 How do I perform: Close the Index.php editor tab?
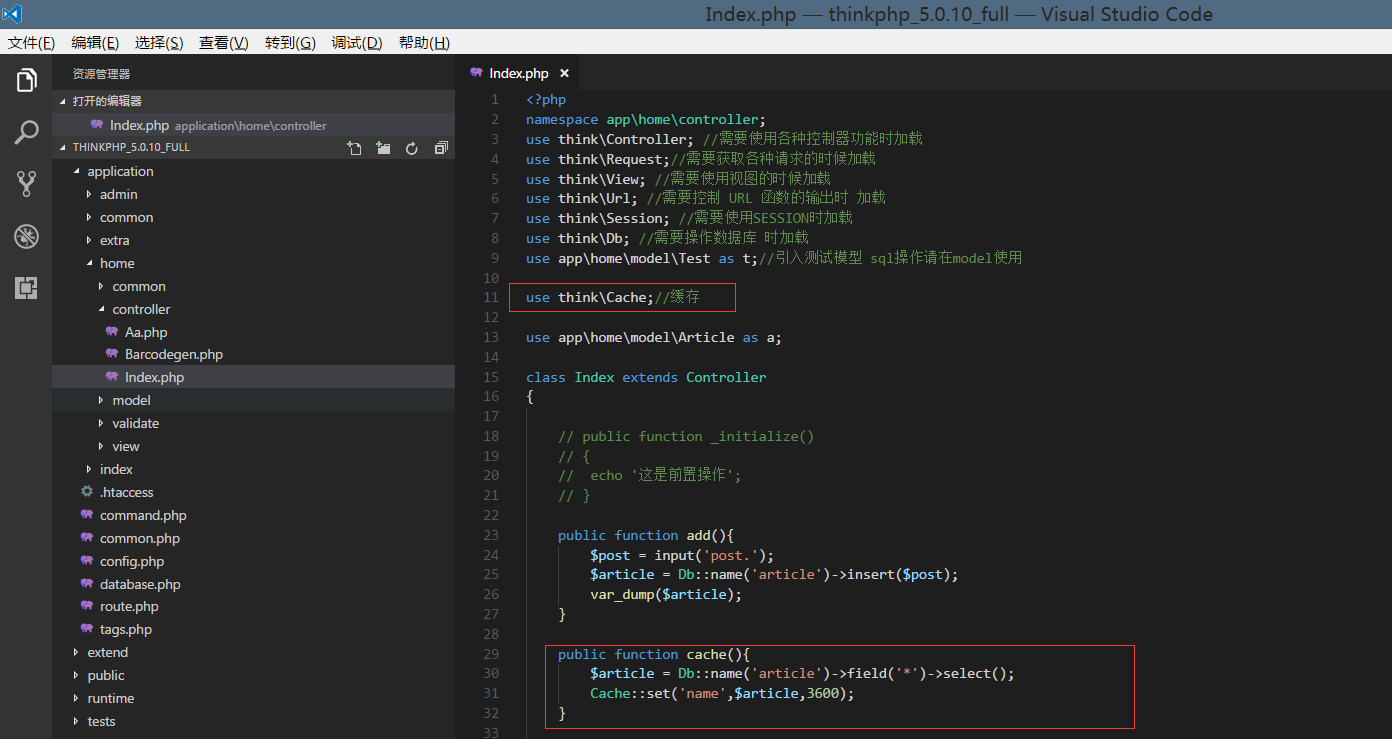[564, 73]
